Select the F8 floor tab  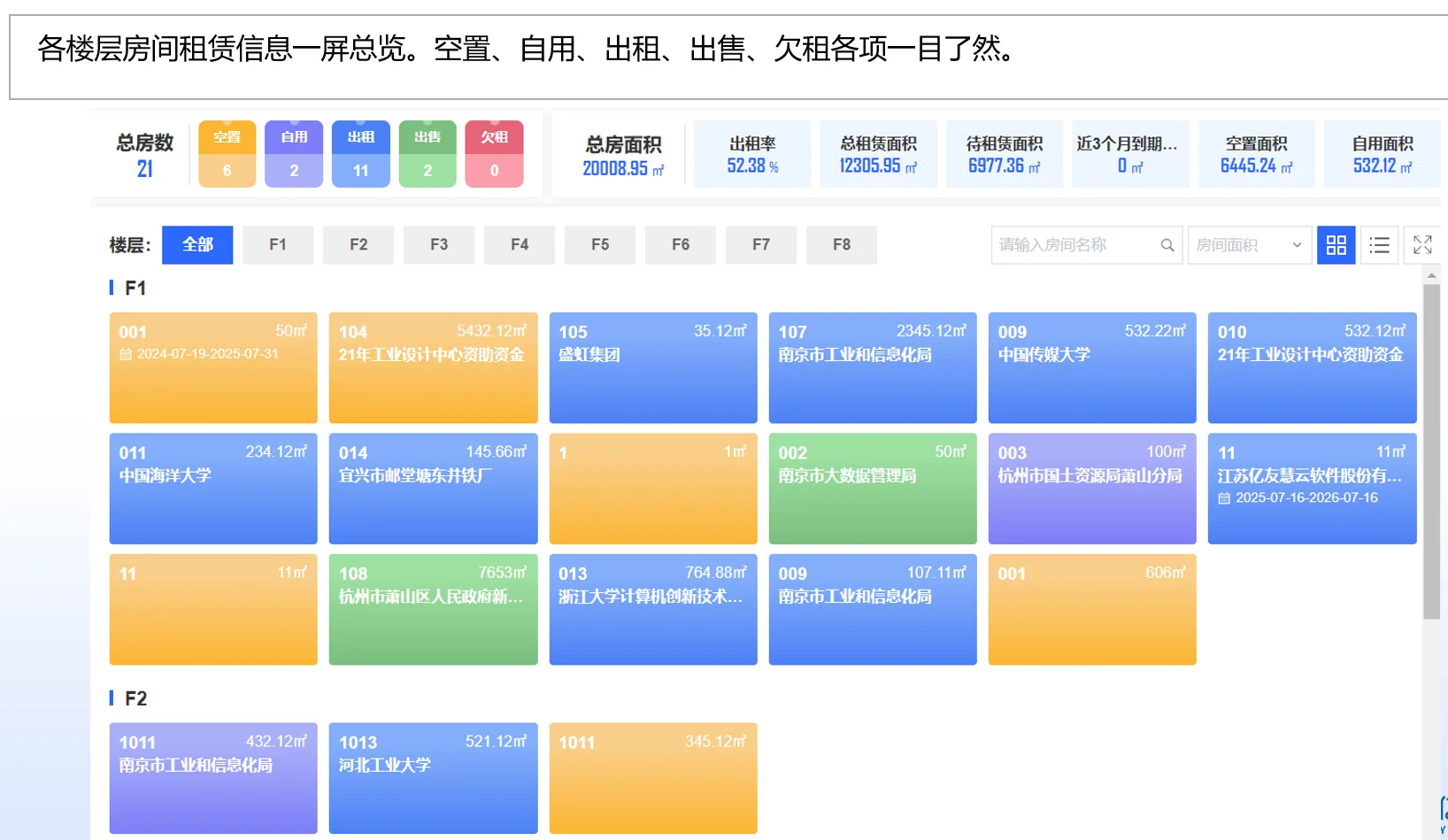pos(842,245)
